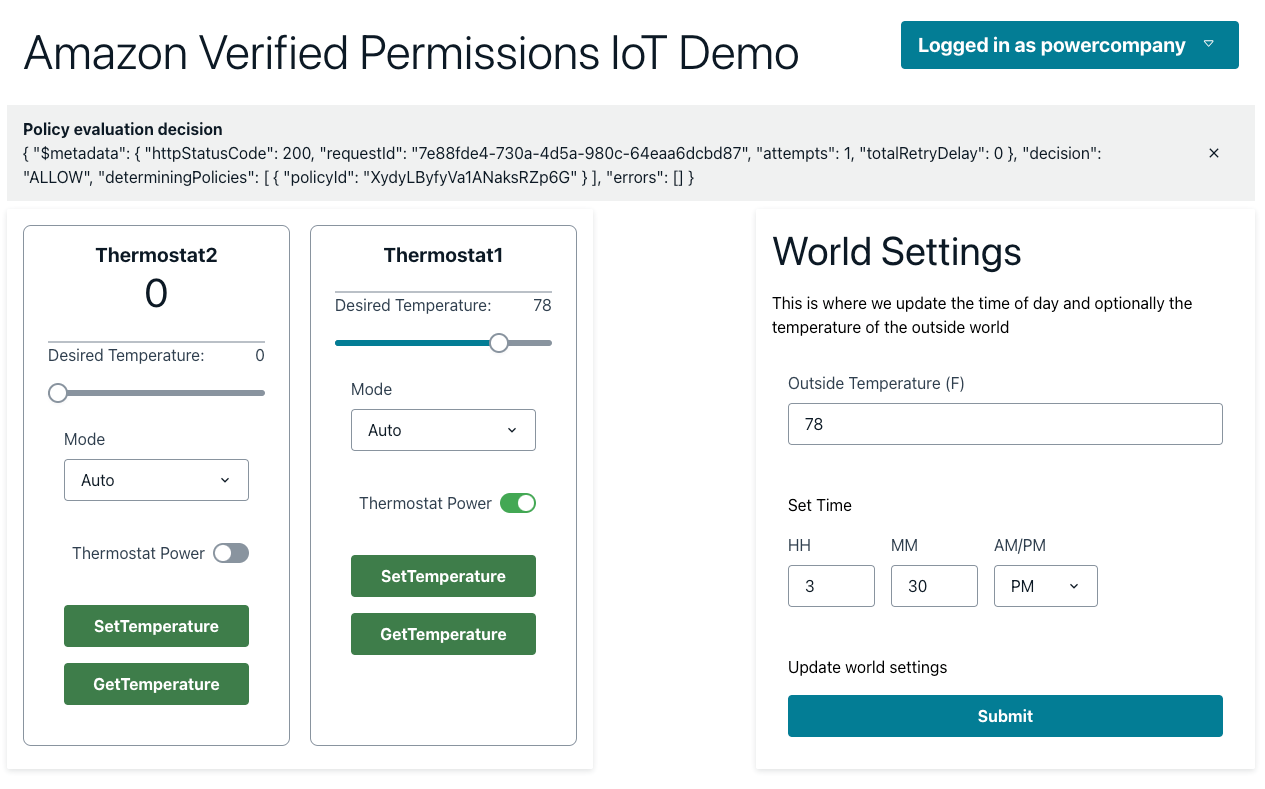Select the MM minutes input field
Screen dimensions: 1265x789
(934, 586)
